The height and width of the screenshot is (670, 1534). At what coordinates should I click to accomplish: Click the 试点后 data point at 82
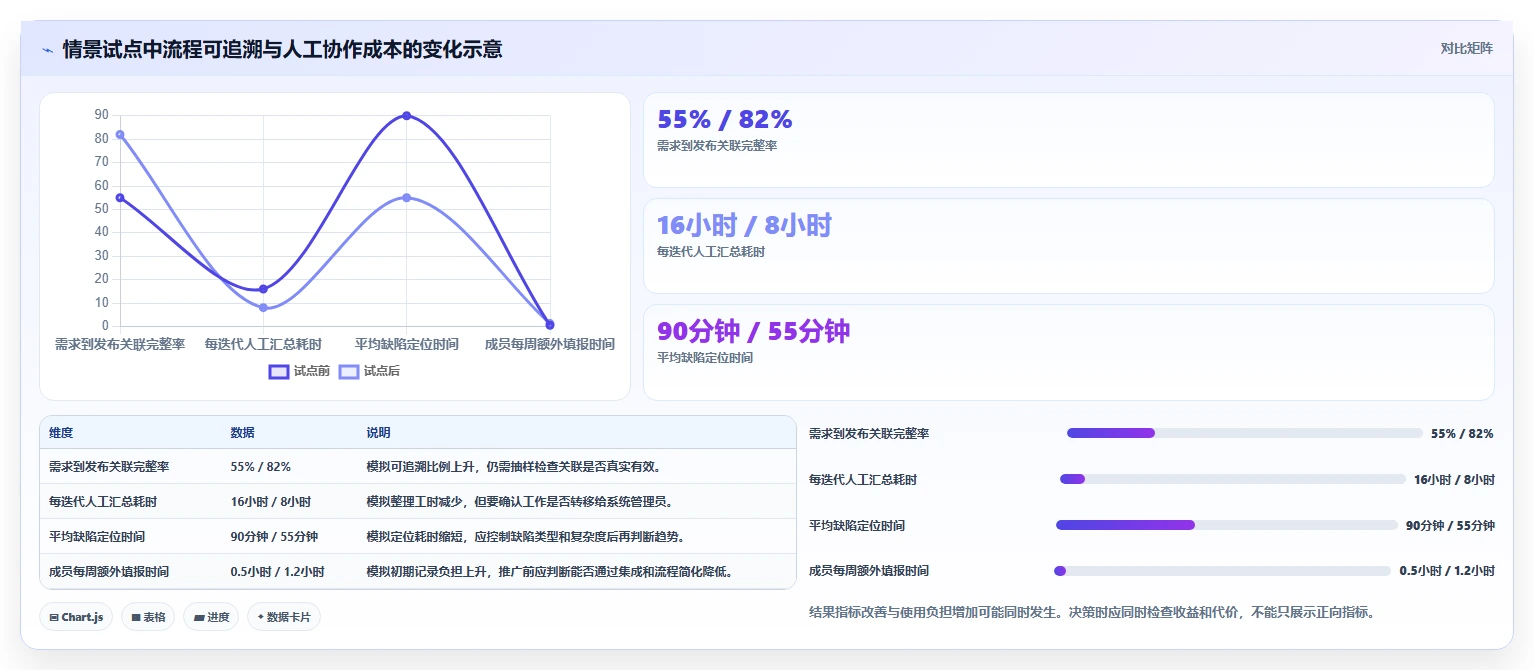(x=120, y=134)
